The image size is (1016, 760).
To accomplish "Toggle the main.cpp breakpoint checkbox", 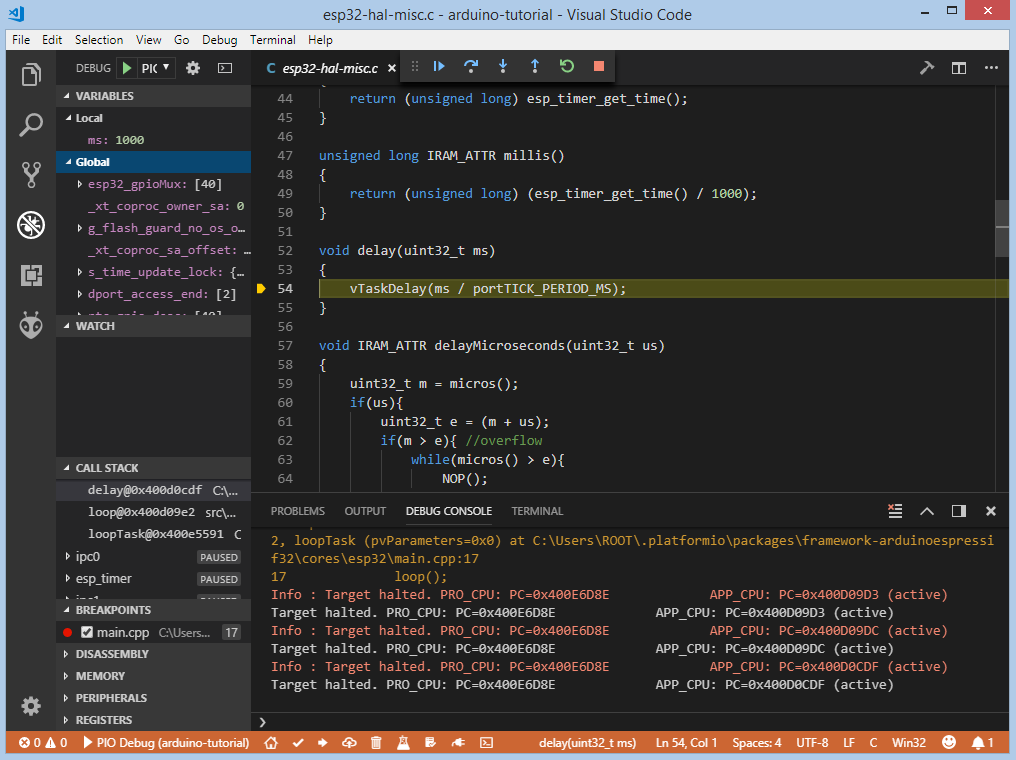I will coord(87,632).
